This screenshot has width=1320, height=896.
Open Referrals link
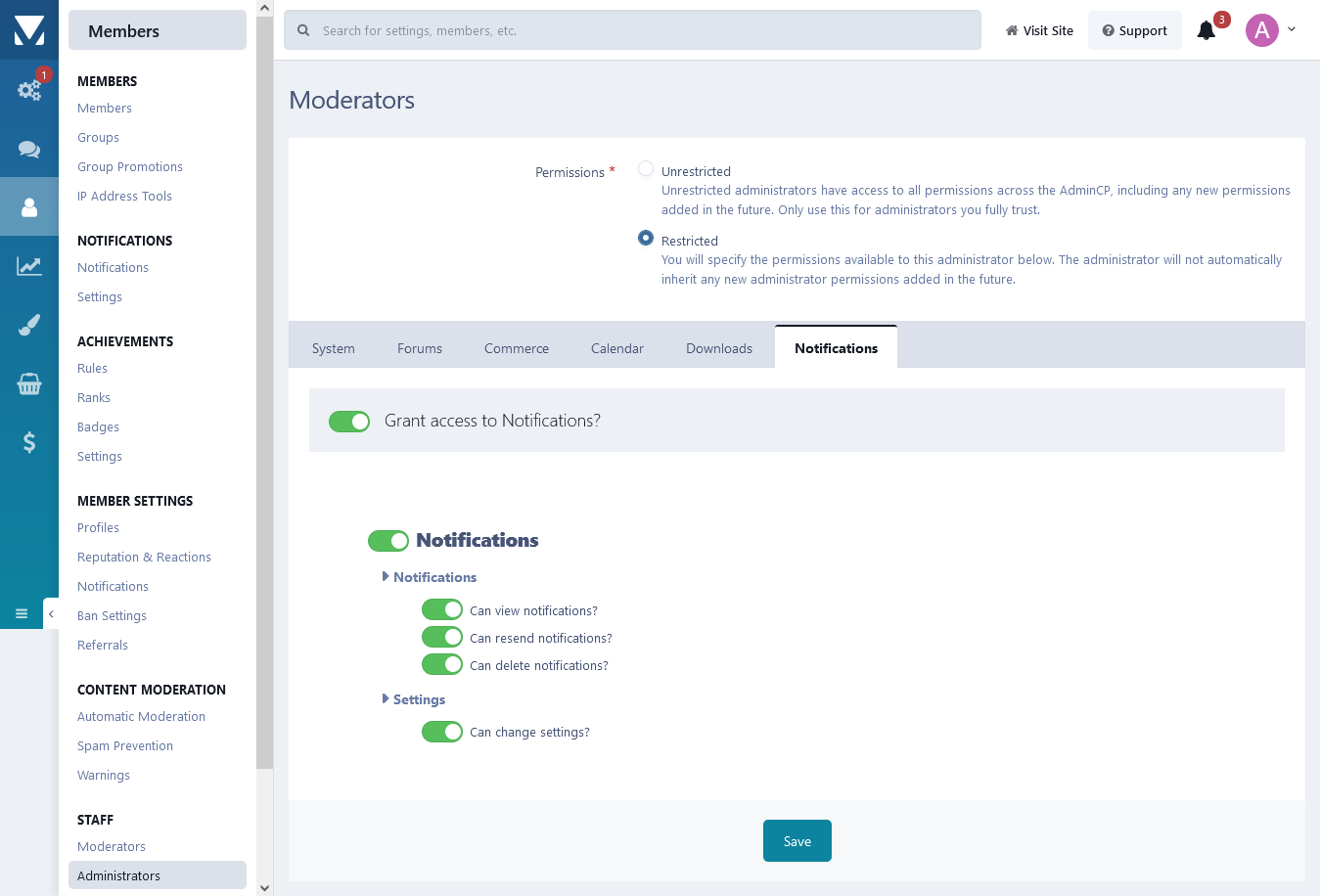[x=103, y=645]
